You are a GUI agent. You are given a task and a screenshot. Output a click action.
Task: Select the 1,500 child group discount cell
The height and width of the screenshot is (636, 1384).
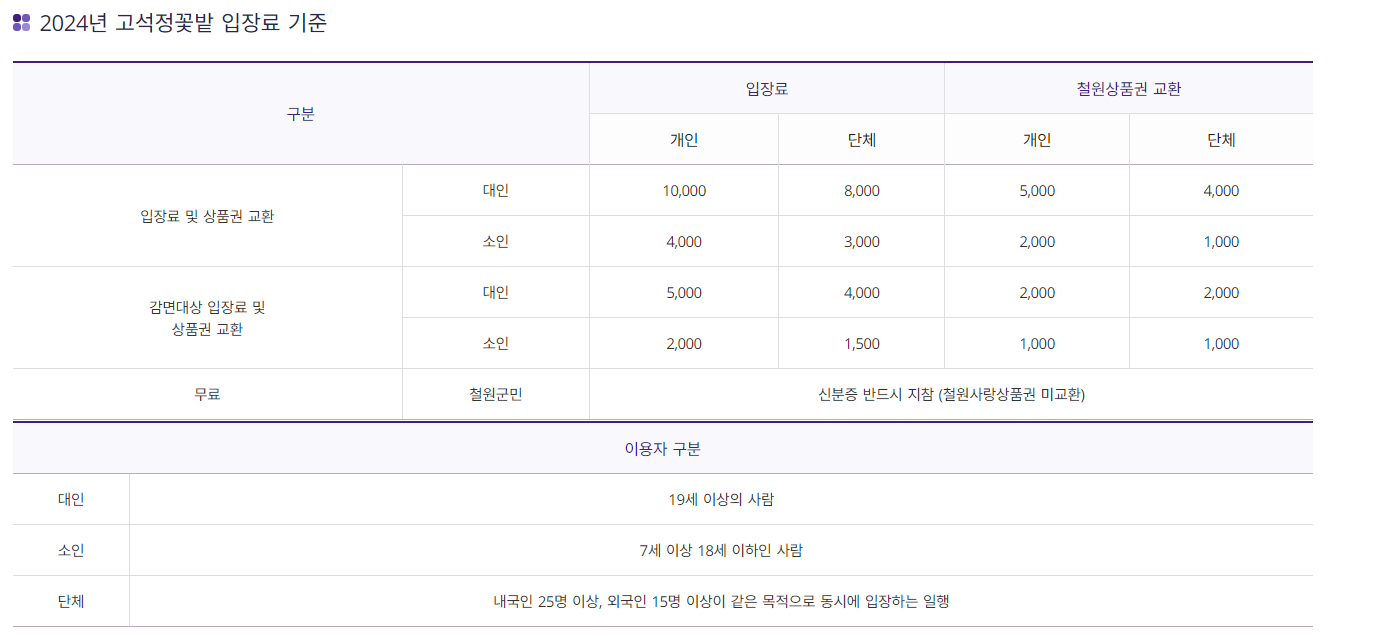click(x=862, y=344)
